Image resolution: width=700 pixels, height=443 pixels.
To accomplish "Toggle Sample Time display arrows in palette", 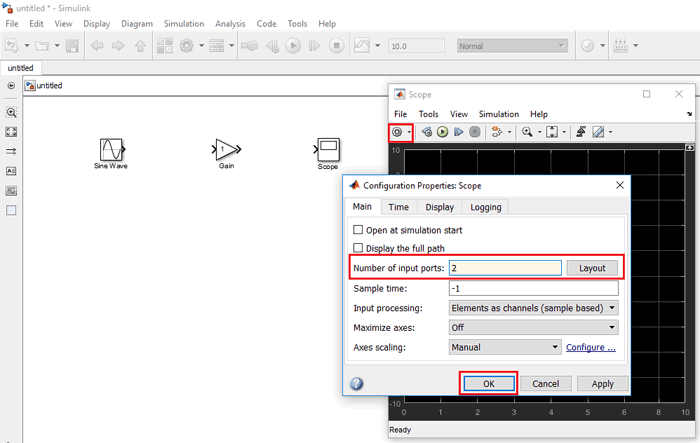I will (11, 151).
